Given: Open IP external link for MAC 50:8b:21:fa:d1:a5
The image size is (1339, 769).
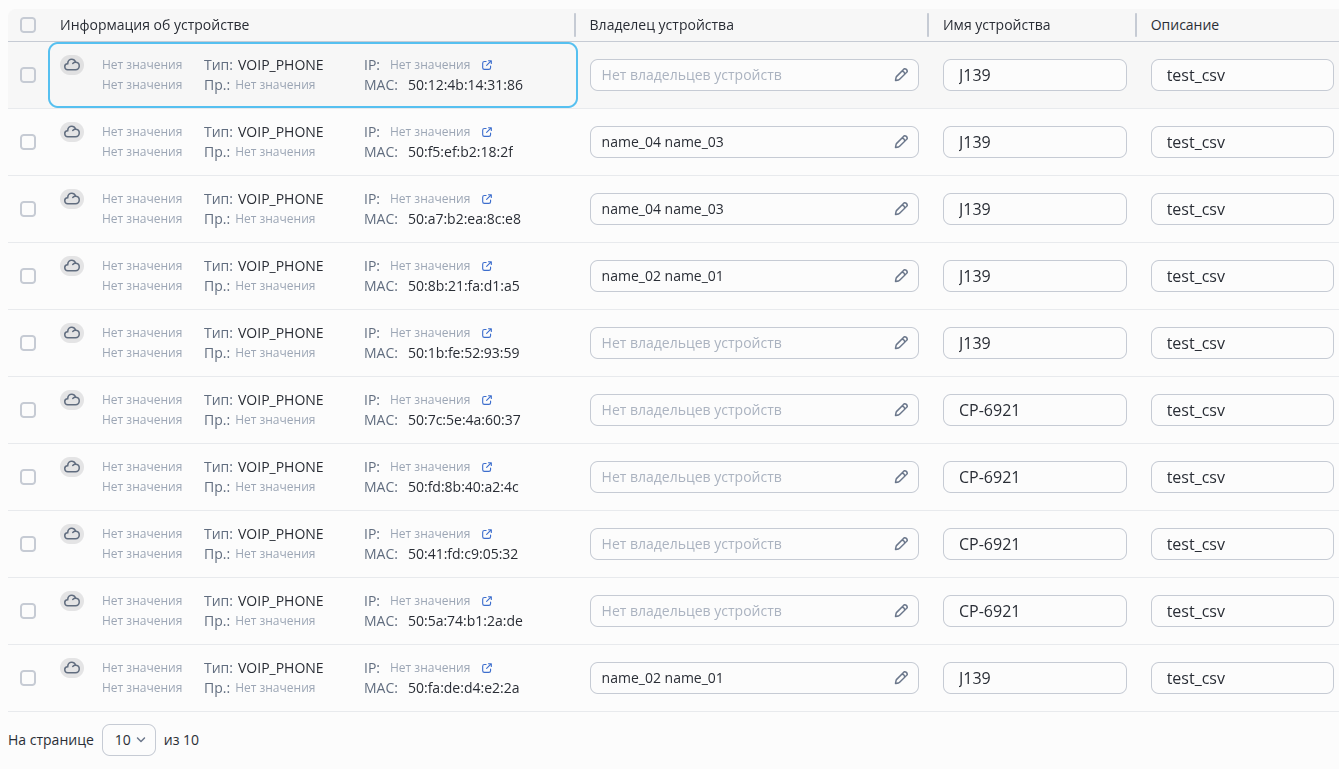Looking at the screenshot, I should (487, 266).
